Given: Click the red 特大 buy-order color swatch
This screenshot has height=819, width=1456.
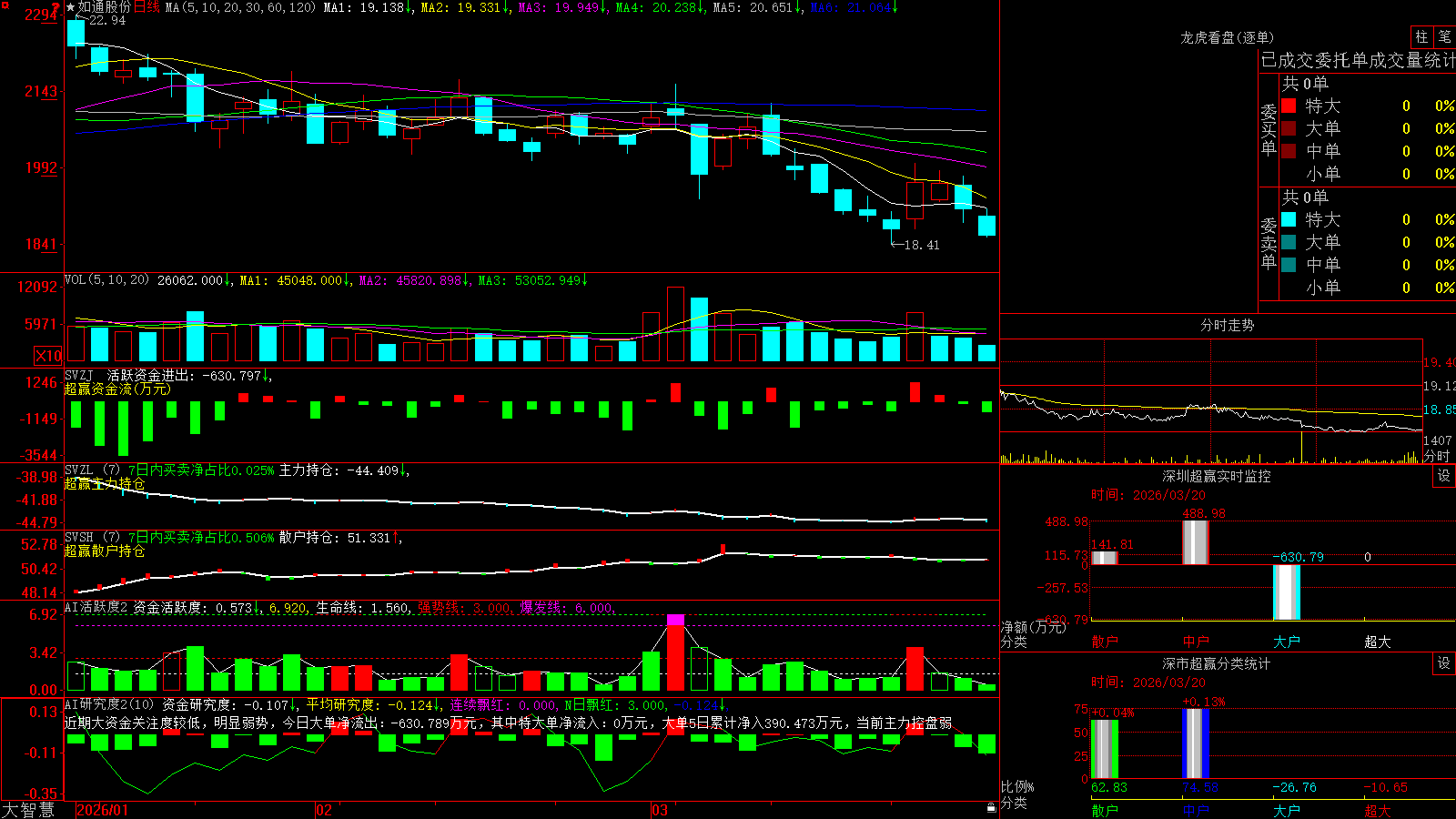Looking at the screenshot, I should click(x=1289, y=106).
